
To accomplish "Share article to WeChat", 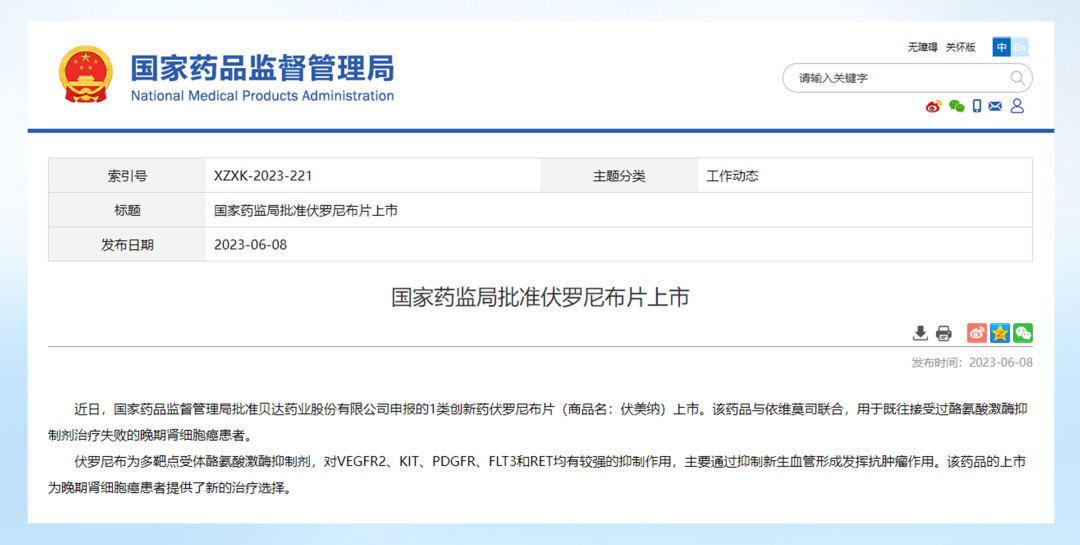I will 1022,333.
